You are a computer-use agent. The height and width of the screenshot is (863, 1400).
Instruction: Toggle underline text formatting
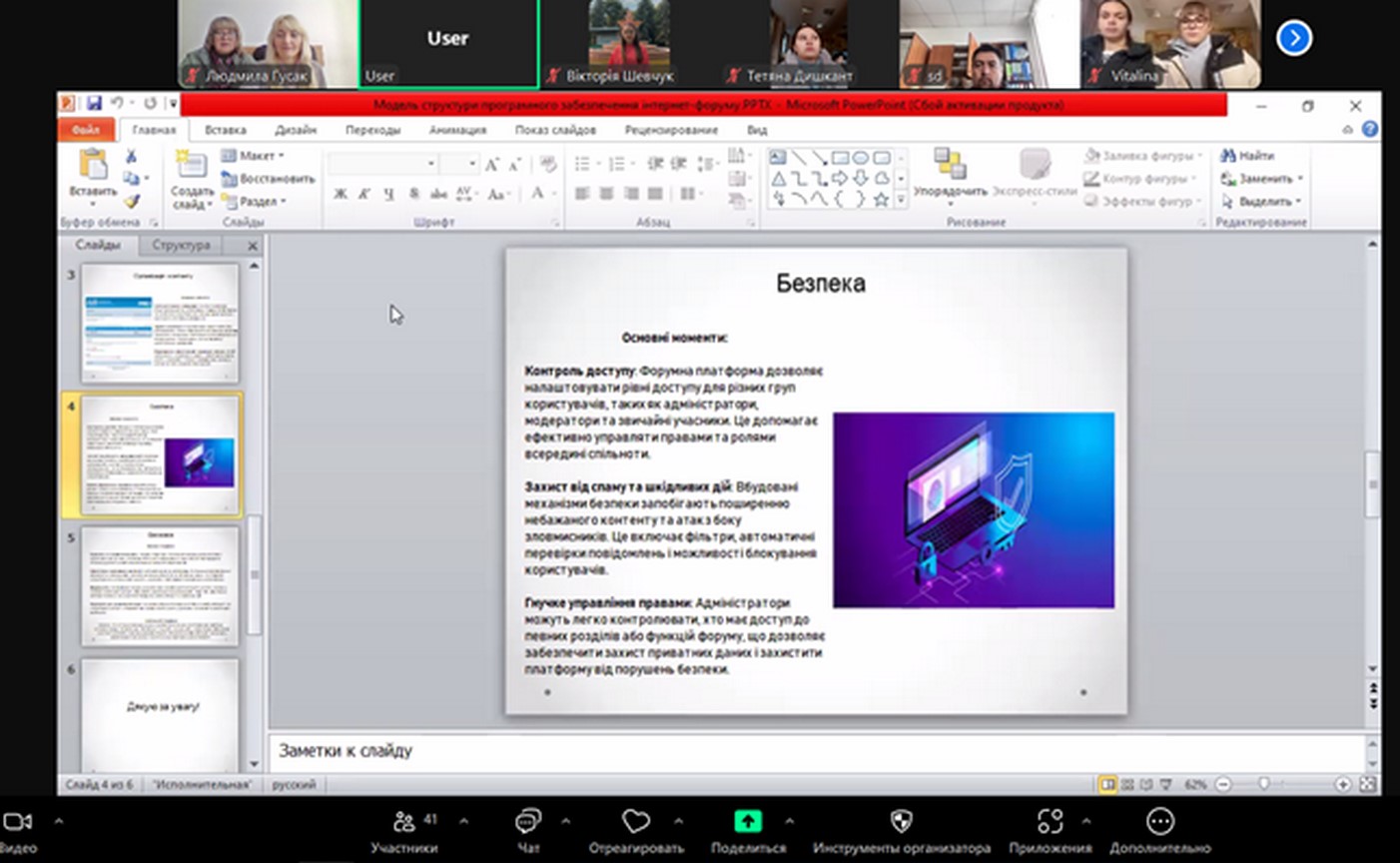click(388, 194)
